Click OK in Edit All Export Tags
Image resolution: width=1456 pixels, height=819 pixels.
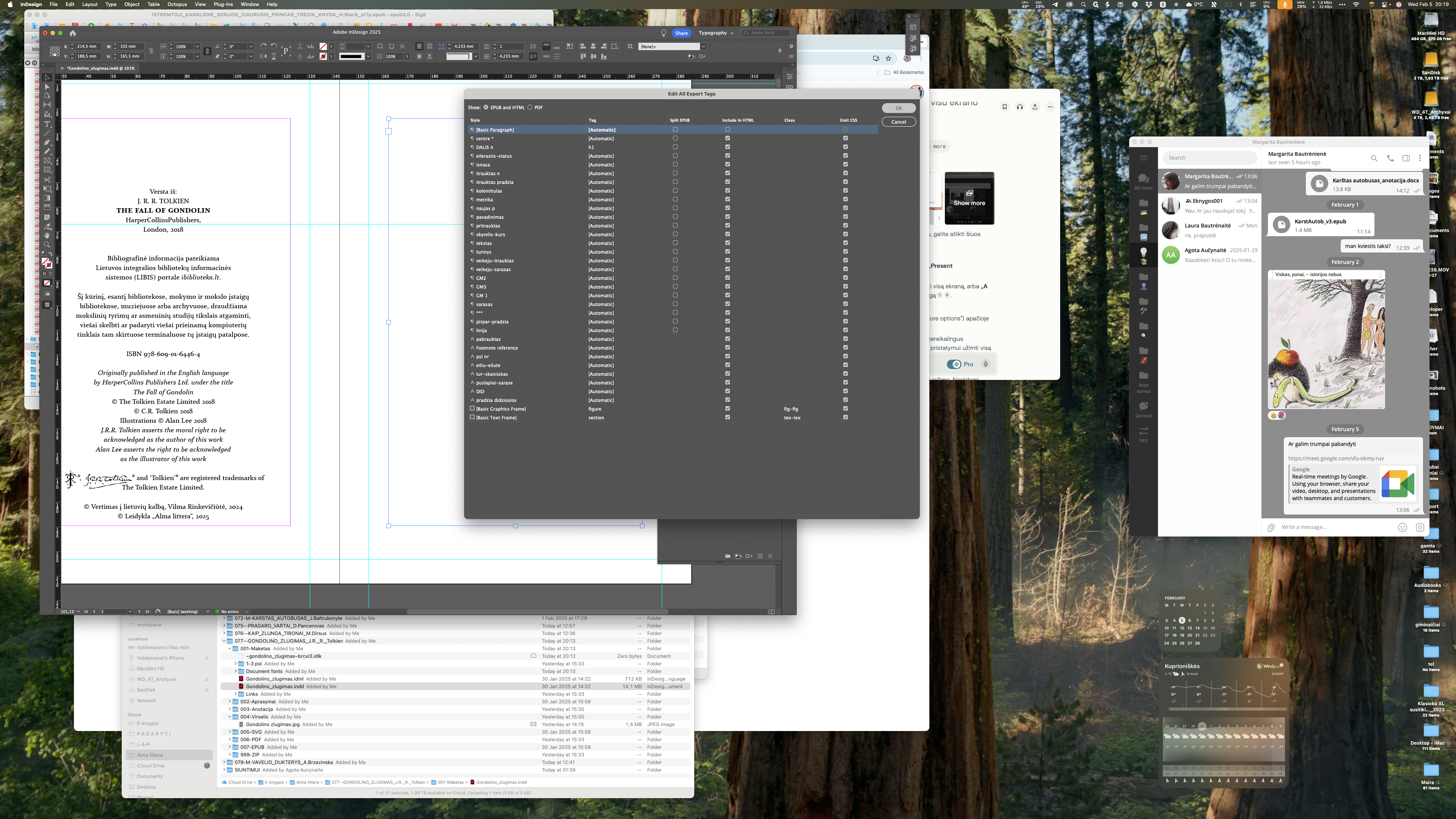click(x=898, y=108)
